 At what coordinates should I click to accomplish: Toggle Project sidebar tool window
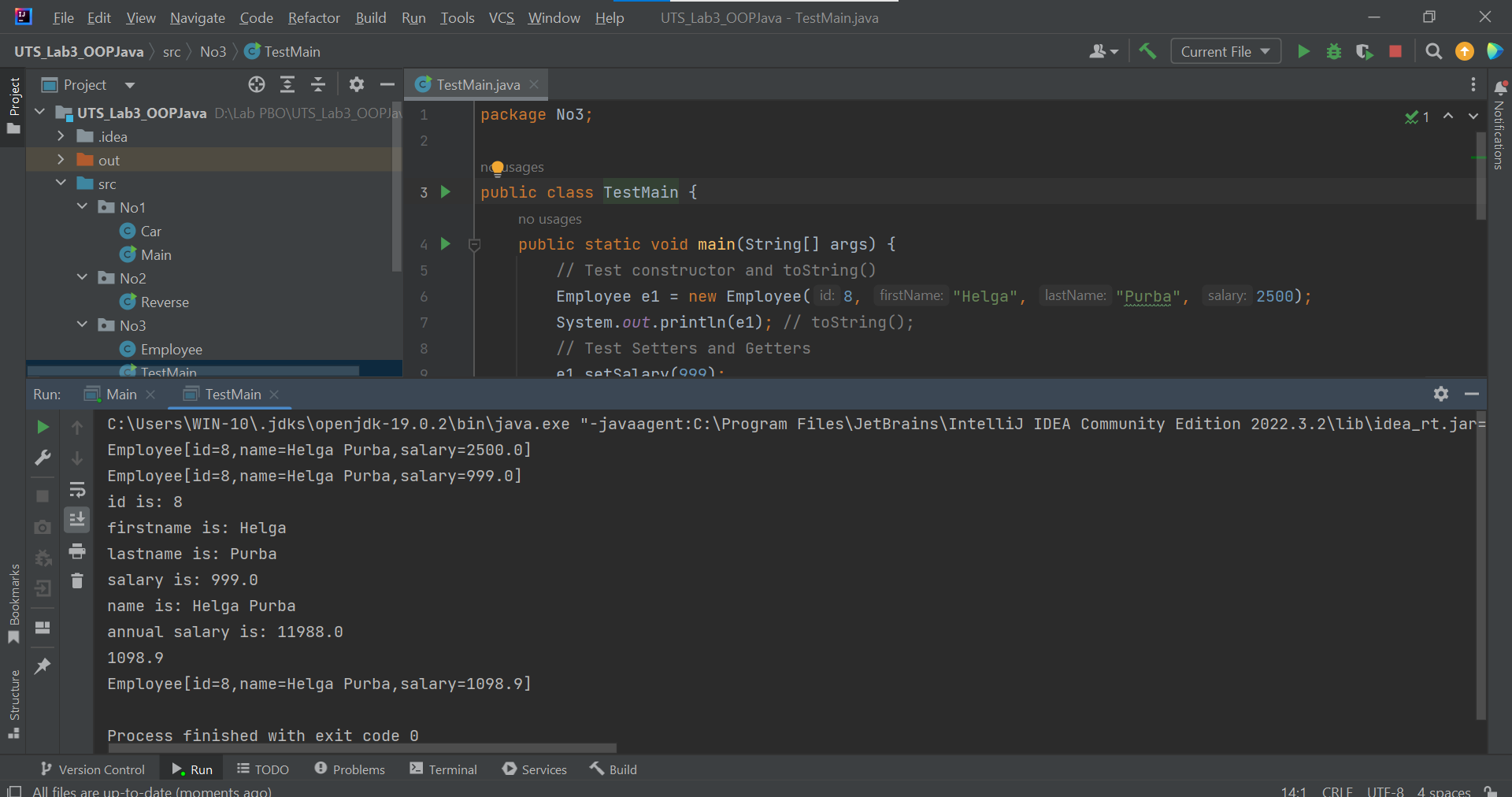tap(13, 106)
